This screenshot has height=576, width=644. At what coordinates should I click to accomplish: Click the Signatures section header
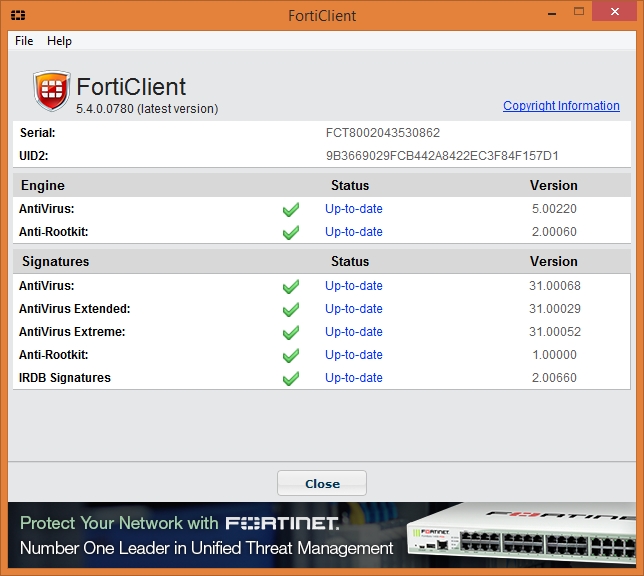(55, 261)
